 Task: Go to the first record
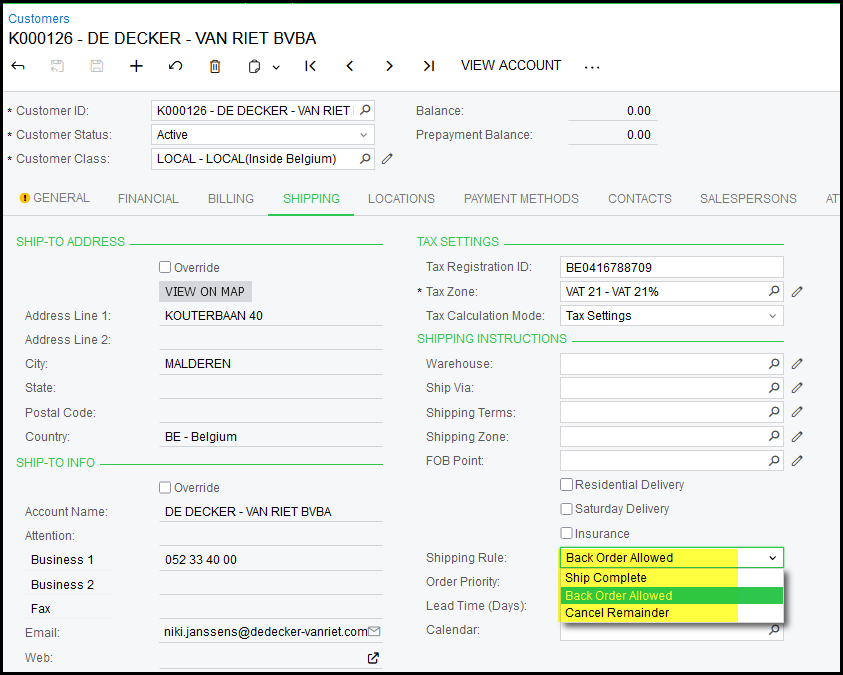310,66
